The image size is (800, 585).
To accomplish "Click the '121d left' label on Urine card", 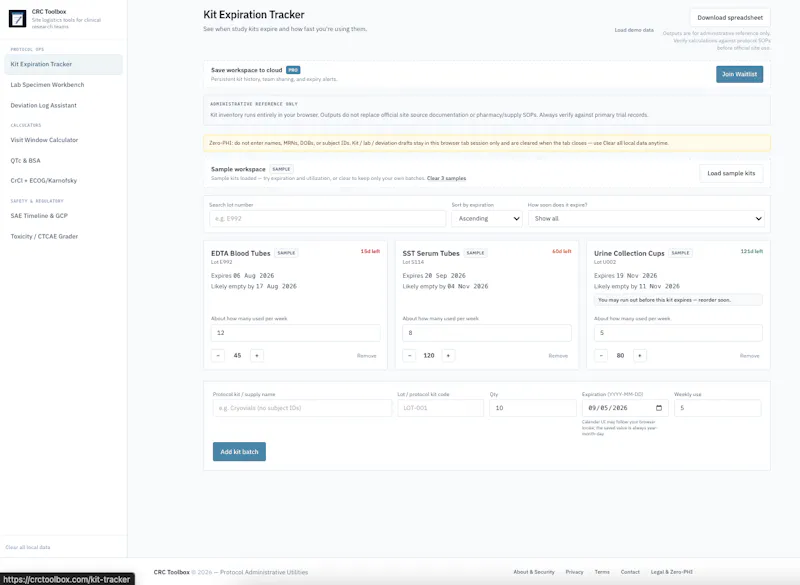I will (x=752, y=251).
